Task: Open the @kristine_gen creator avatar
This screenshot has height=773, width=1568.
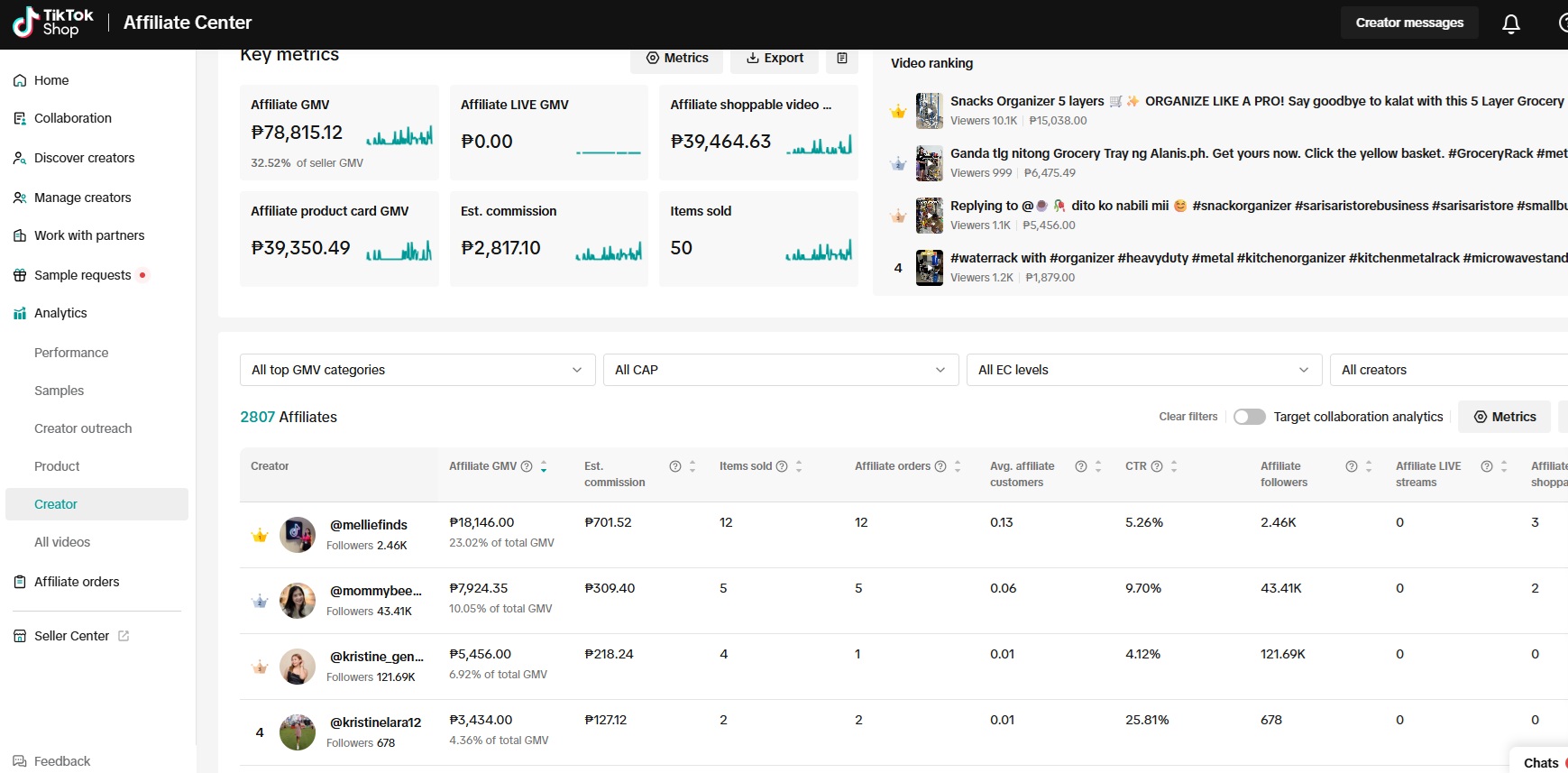Action: click(298, 667)
